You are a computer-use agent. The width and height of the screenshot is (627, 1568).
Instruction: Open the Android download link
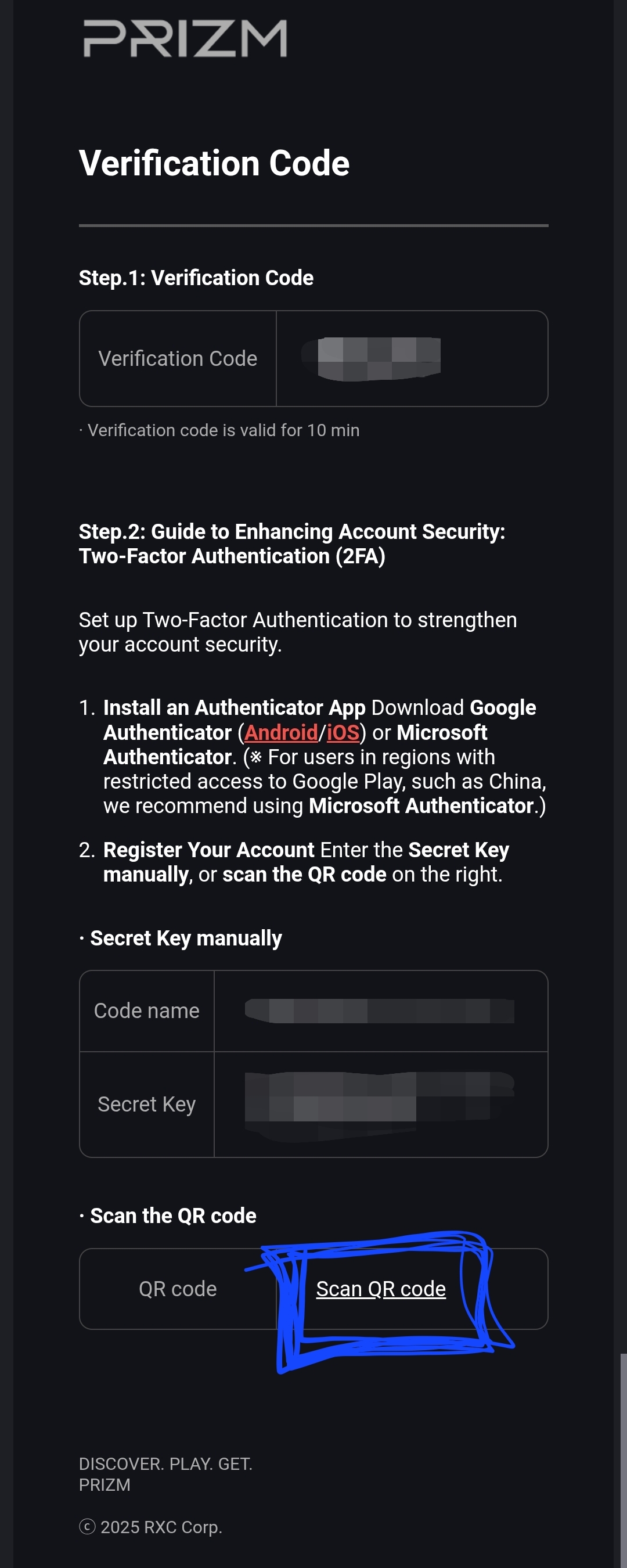[x=280, y=732]
